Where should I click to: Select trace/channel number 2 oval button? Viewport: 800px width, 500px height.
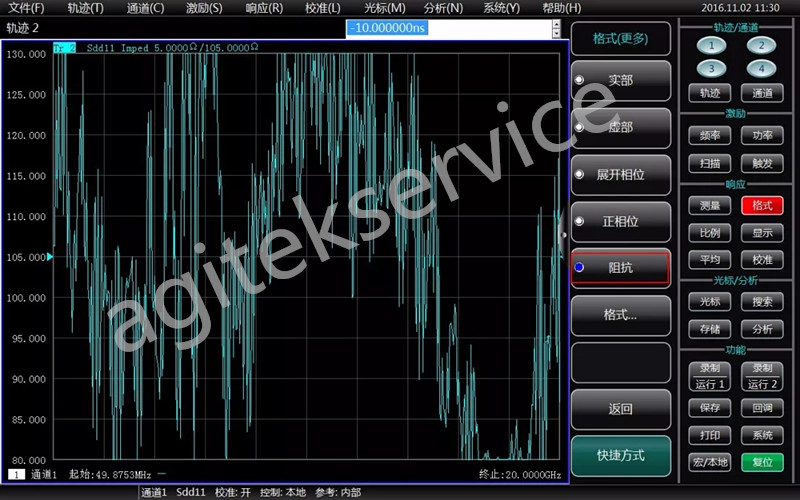coord(762,45)
